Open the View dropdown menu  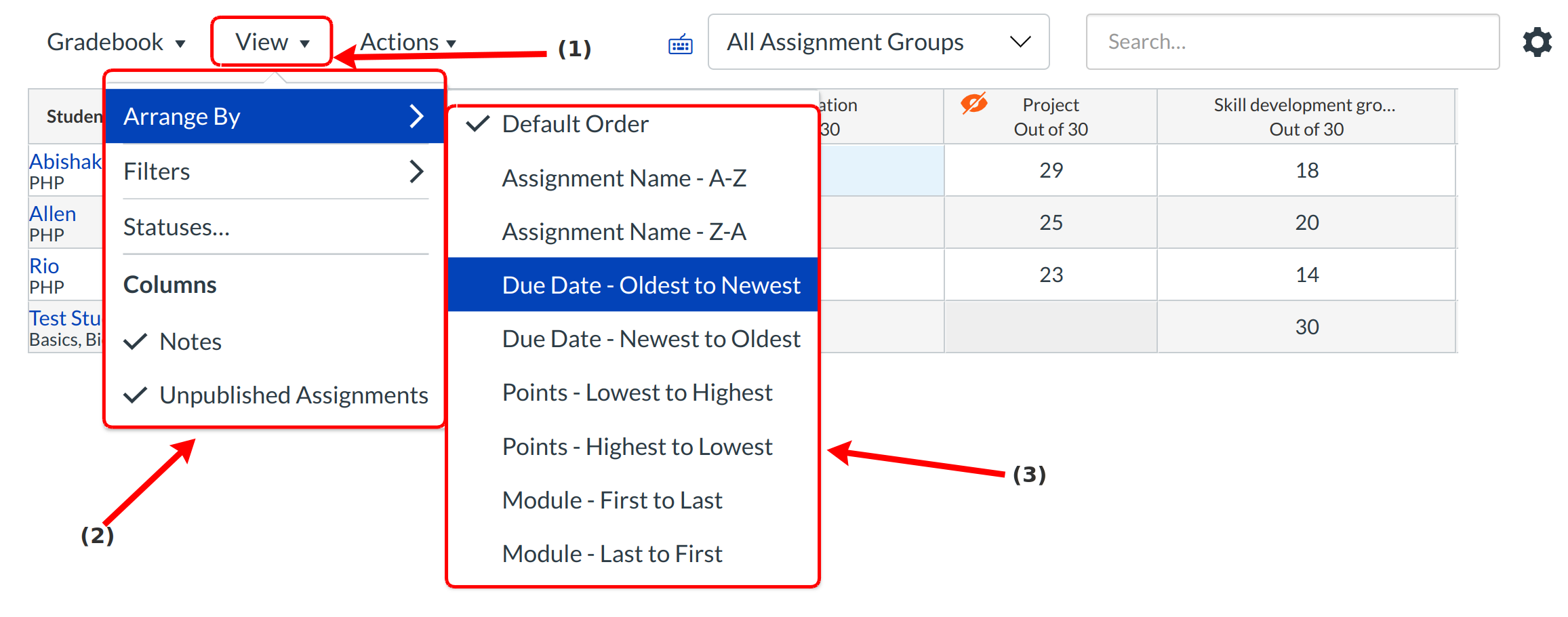[272, 42]
